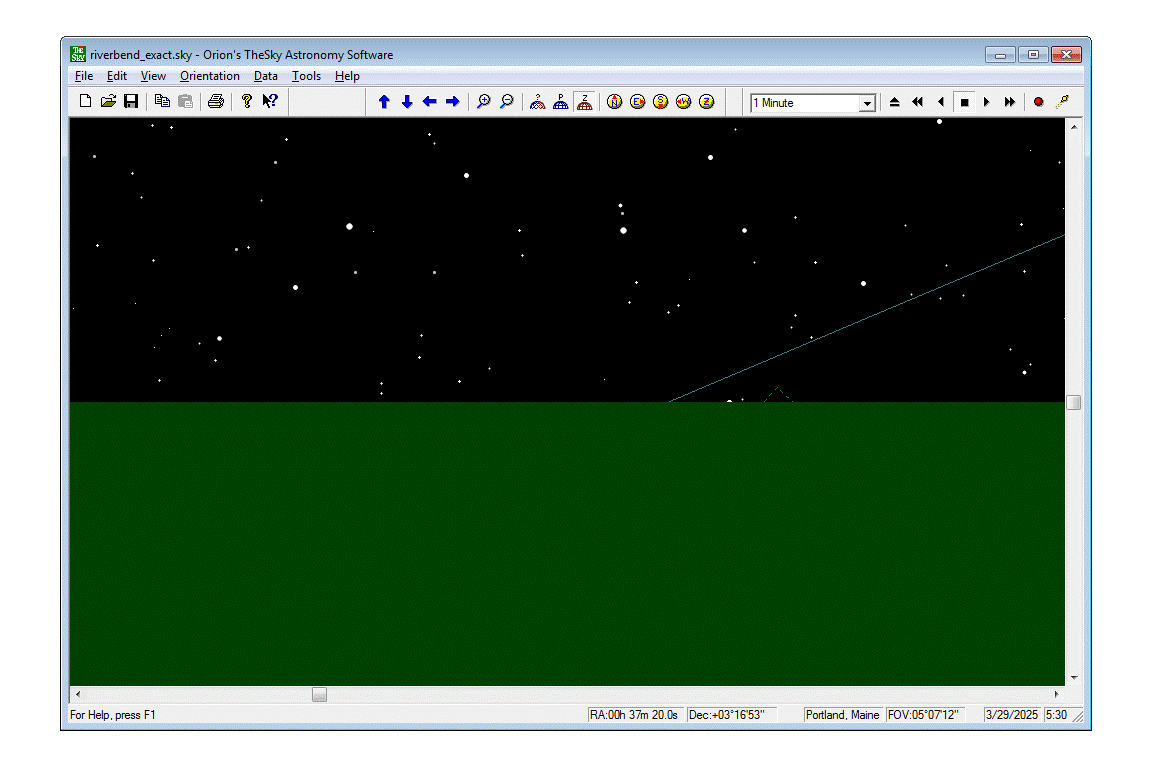Toggle the red record trail button
Viewport: 1152px width, 768px height.
pyautogui.click(x=1039, y=102)
